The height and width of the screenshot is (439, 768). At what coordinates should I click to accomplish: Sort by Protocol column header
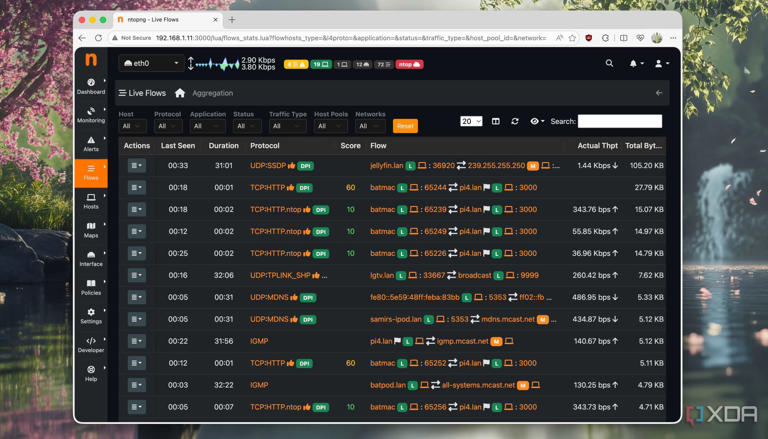(264, 146)
